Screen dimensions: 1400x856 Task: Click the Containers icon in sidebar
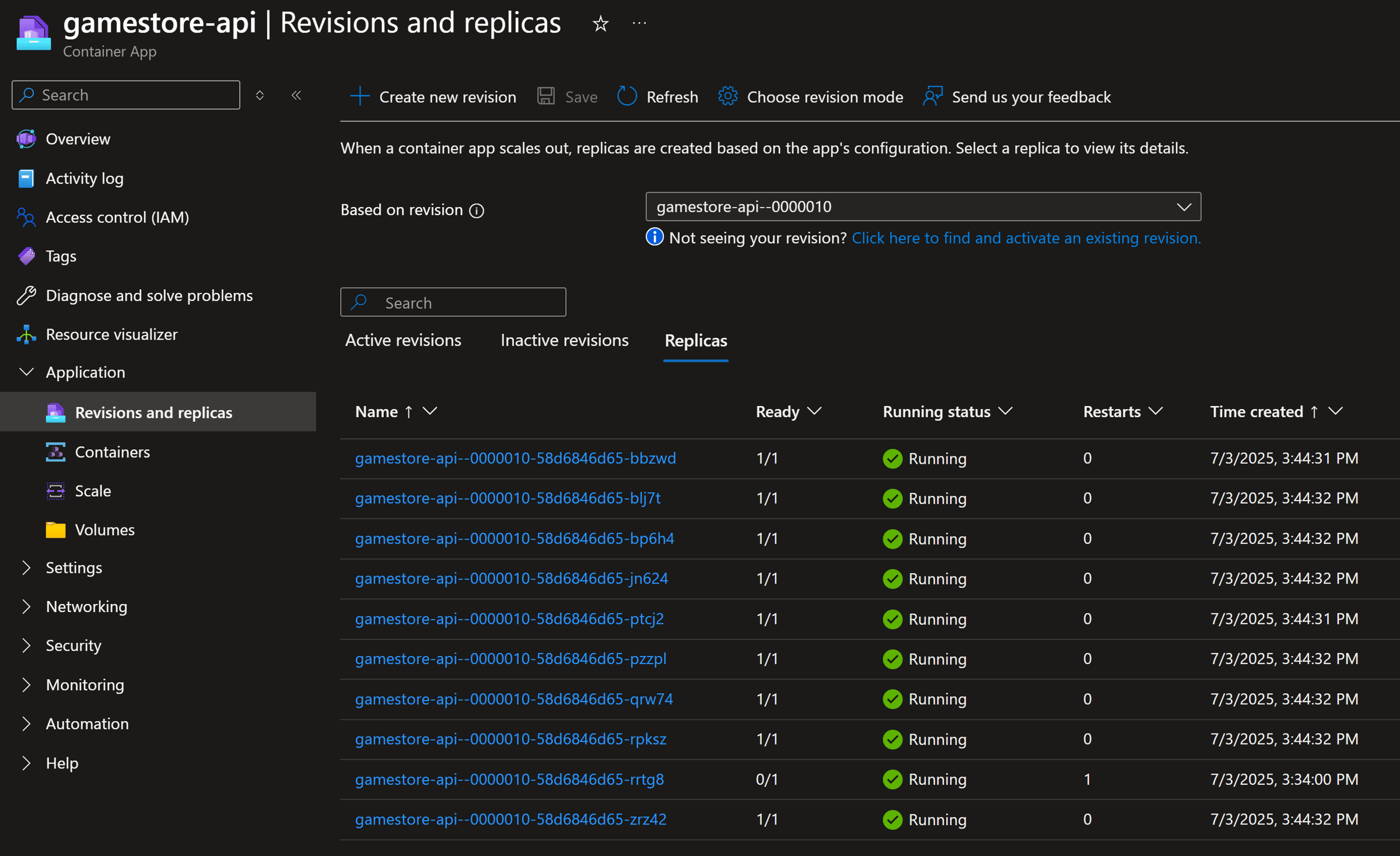click(55, 452)
